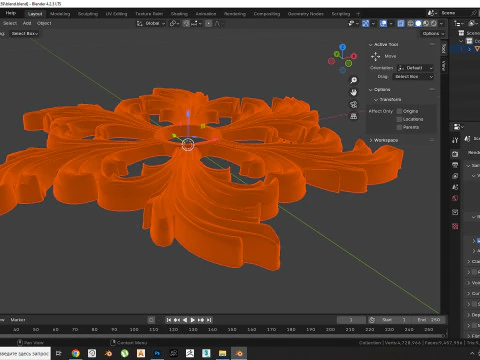
Task: Open the Drag Select Box dropdown in sidebar
Action: tap(413, 77)
